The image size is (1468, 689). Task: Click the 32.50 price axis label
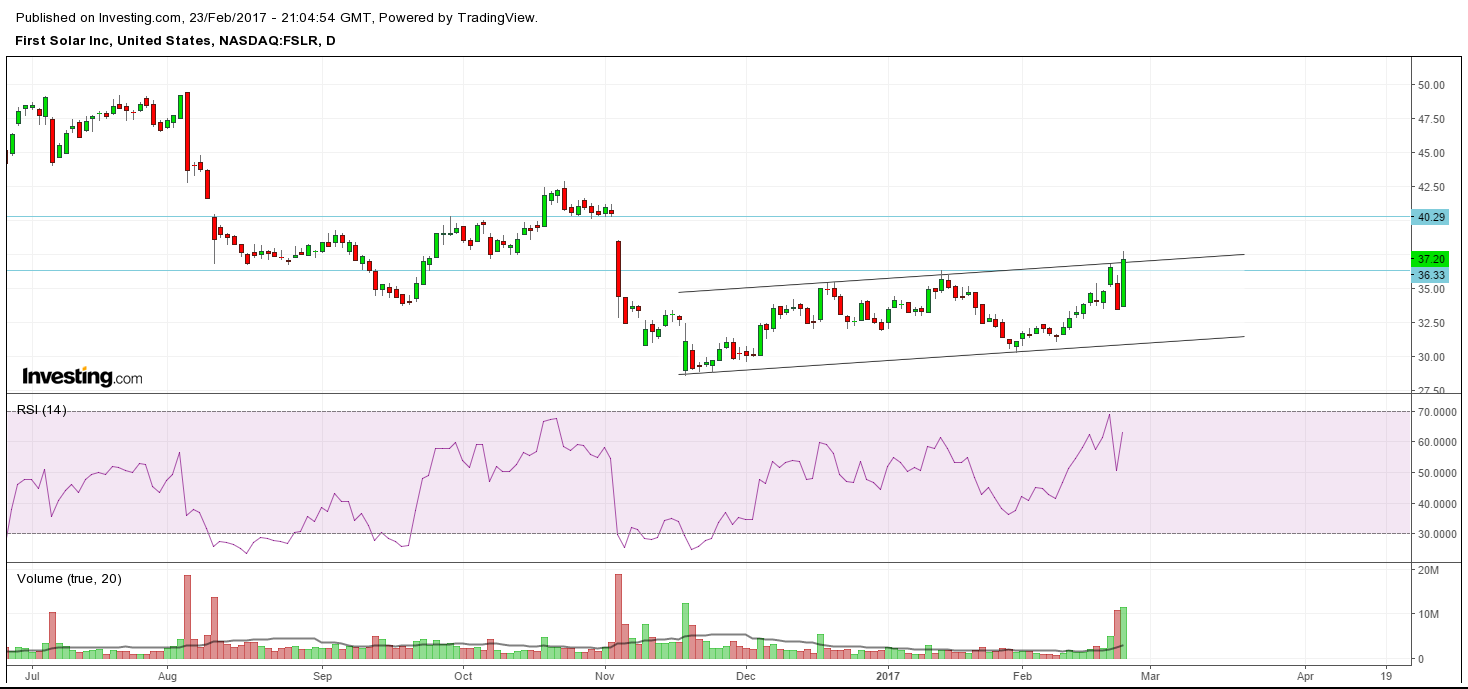pos(1432,323)
